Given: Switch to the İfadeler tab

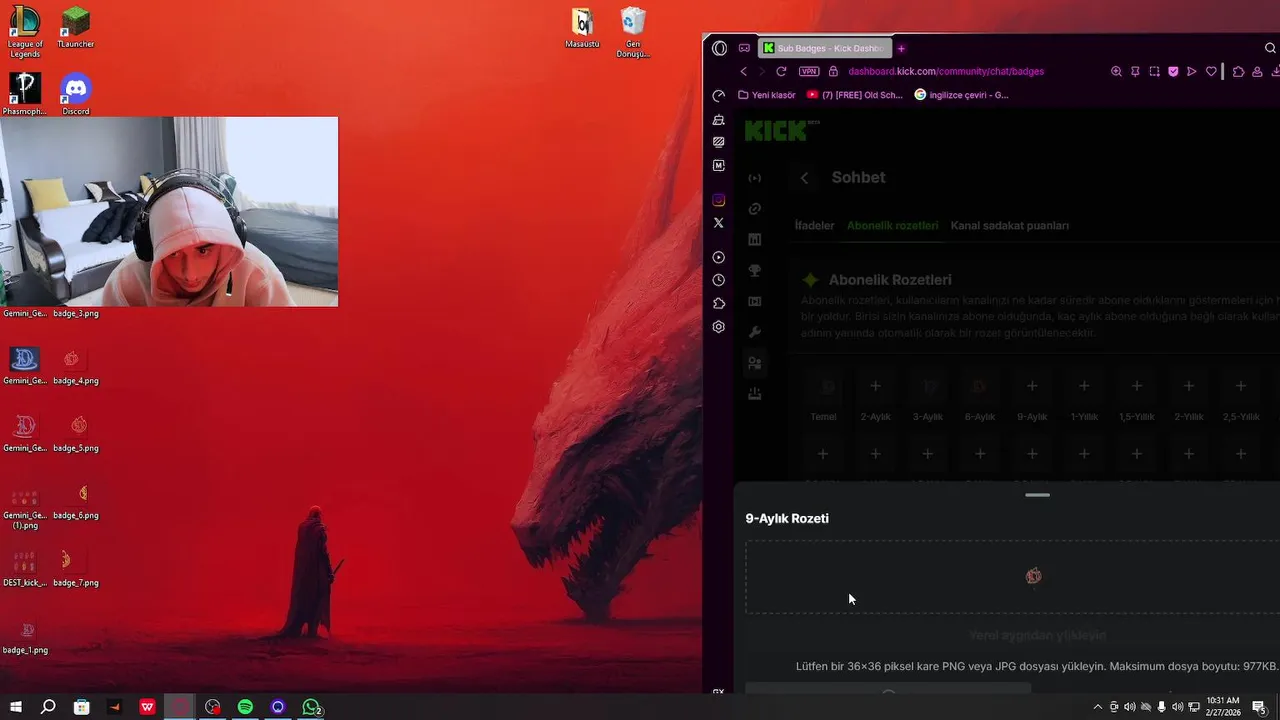Looking at the screenshot, I should pos(814,226).
